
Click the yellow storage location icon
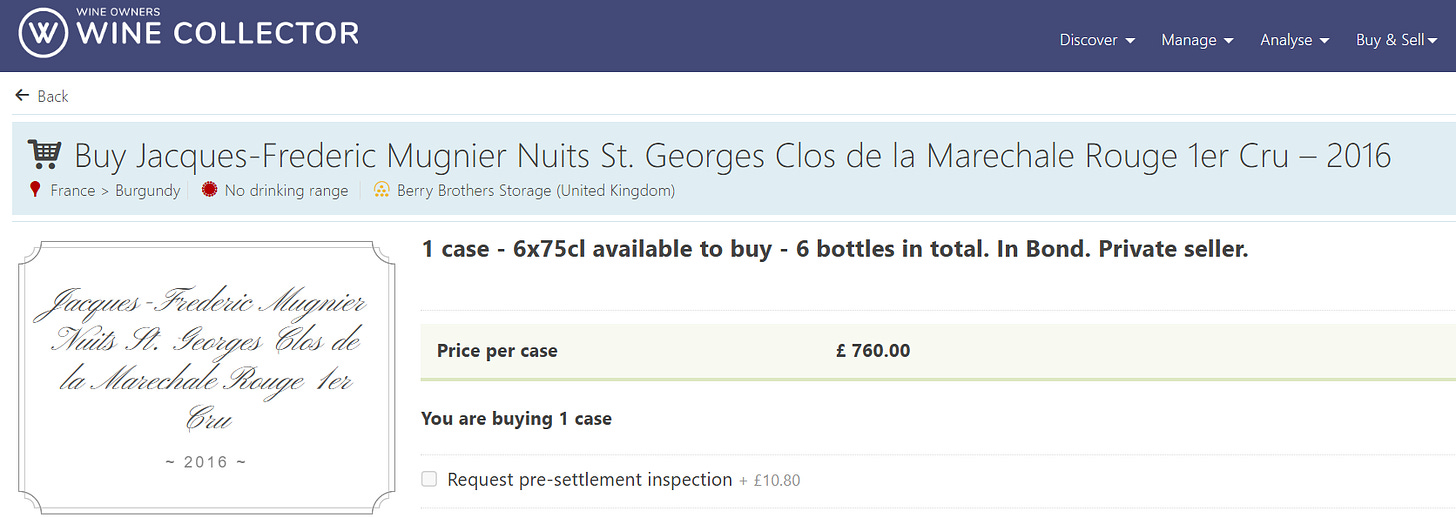[x=381, y=190]
